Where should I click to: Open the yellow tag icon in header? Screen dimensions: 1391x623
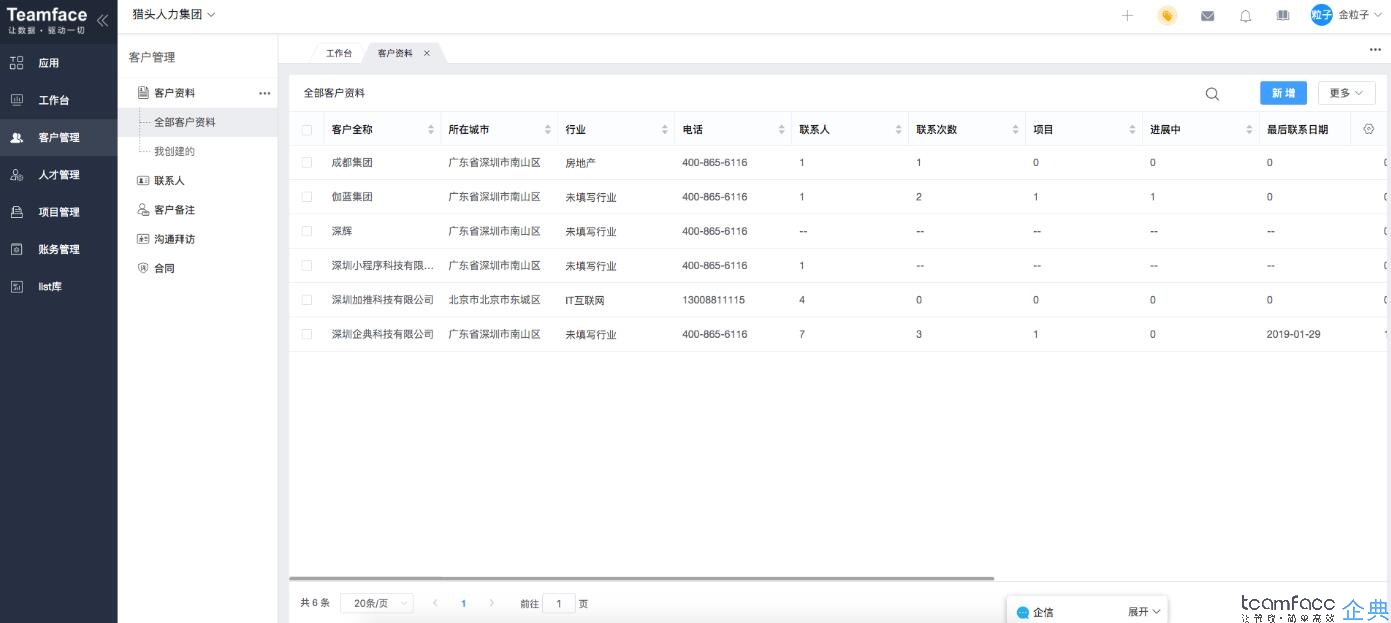pos(1166,16)
